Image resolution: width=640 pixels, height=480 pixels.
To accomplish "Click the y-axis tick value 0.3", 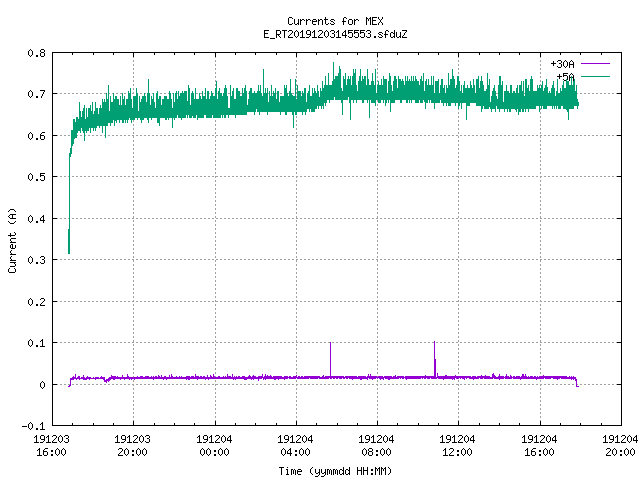I will (x=36, y=260).
